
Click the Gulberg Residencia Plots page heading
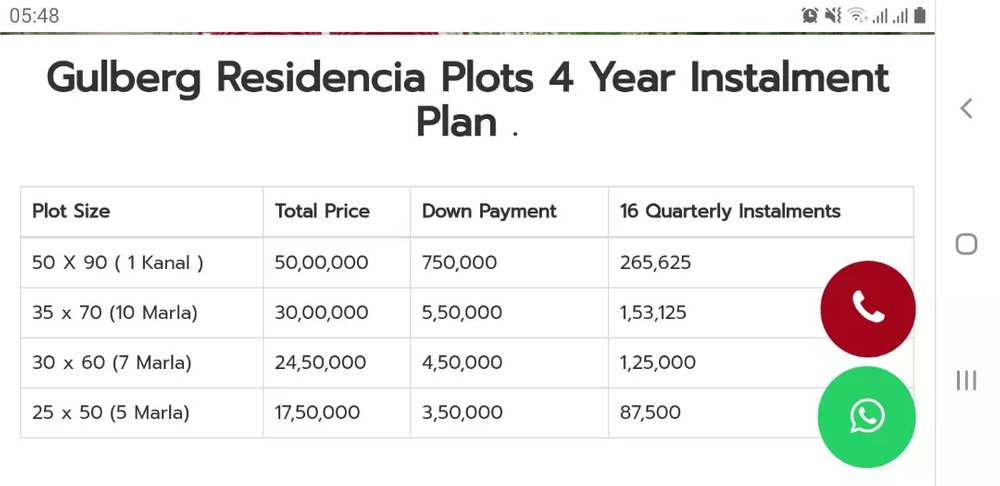pos(467,99)
